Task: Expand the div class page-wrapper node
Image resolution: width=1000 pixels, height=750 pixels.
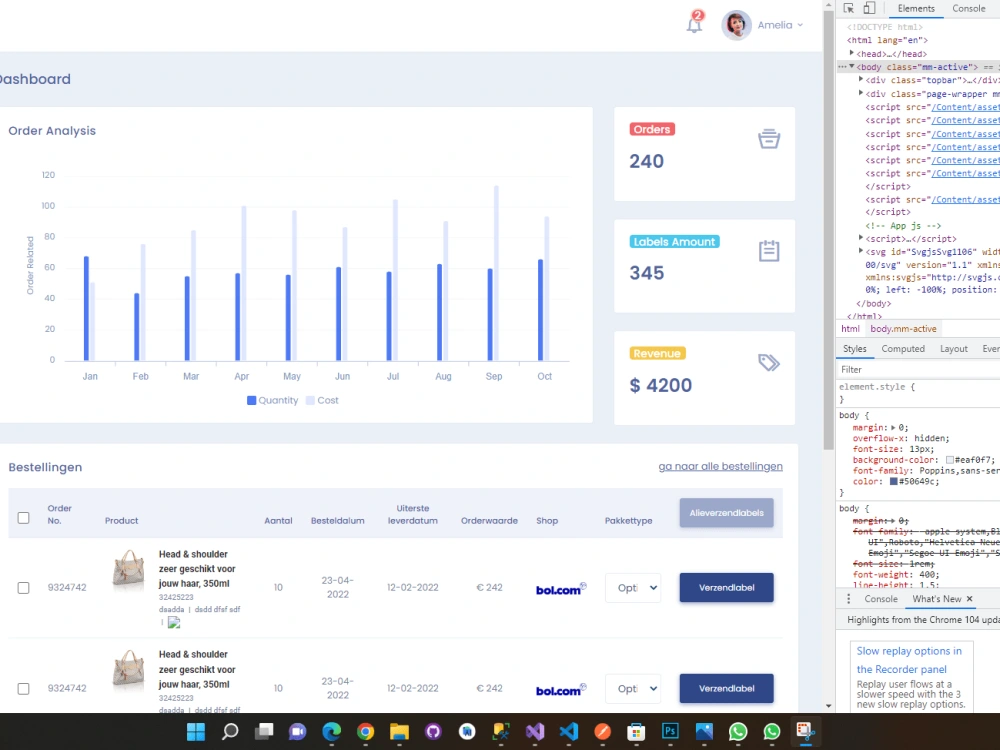Action: tap(861, 93)
